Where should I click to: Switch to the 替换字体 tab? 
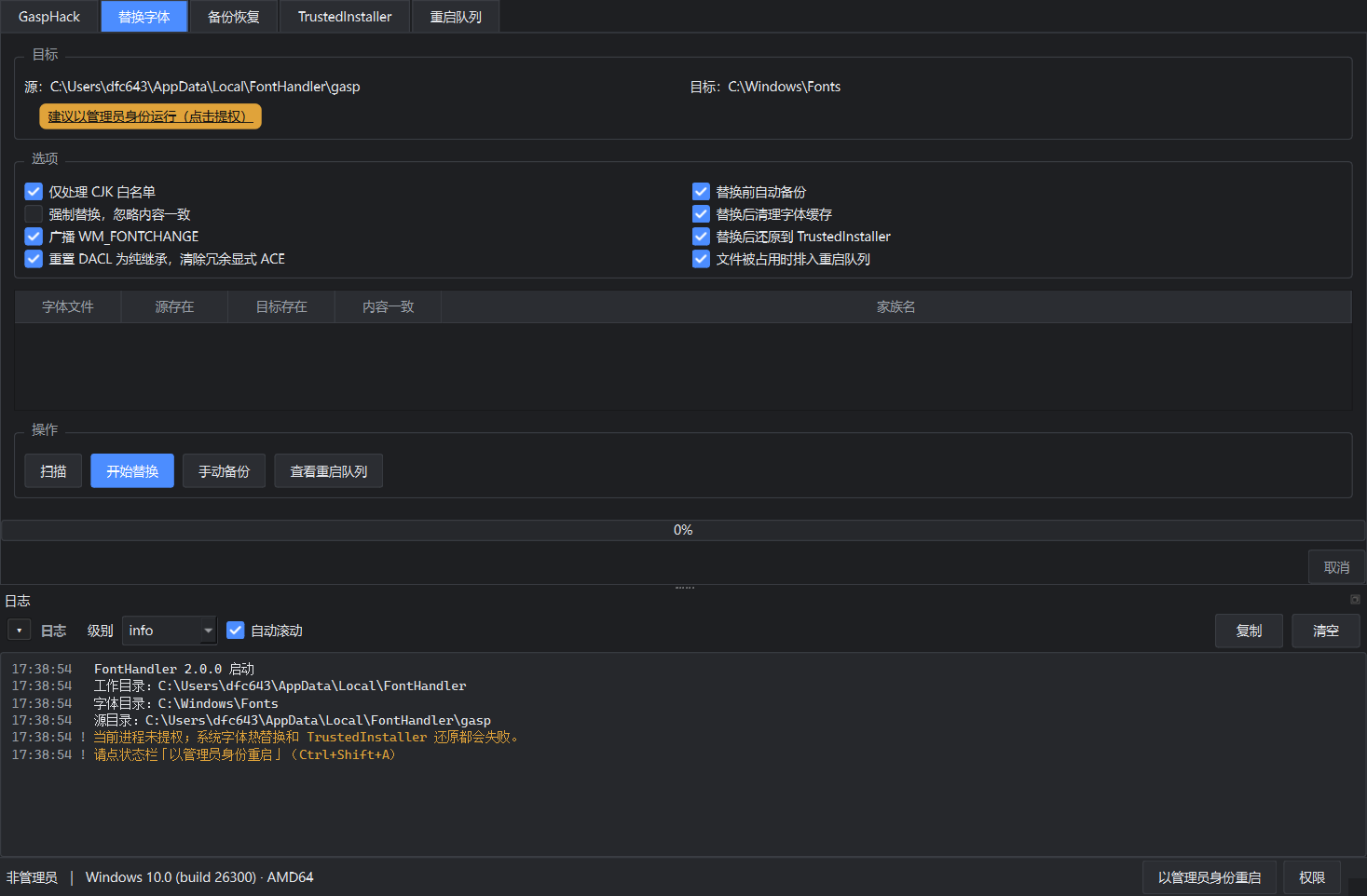144,17
